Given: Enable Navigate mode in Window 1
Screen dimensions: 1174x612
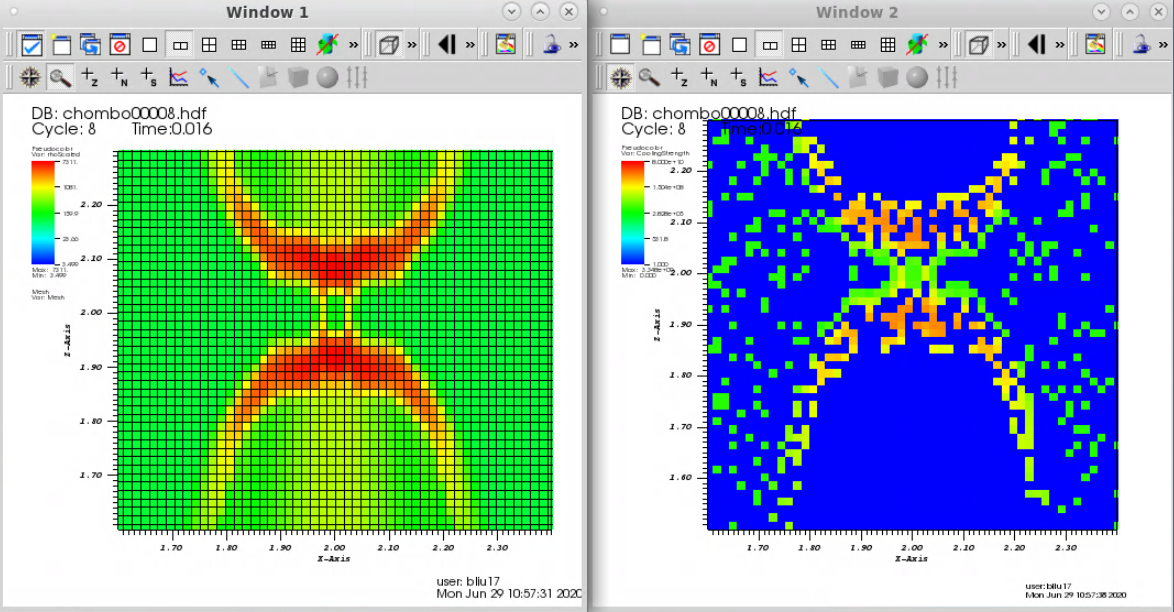Looking at the screenshot, I should (30, 76).
